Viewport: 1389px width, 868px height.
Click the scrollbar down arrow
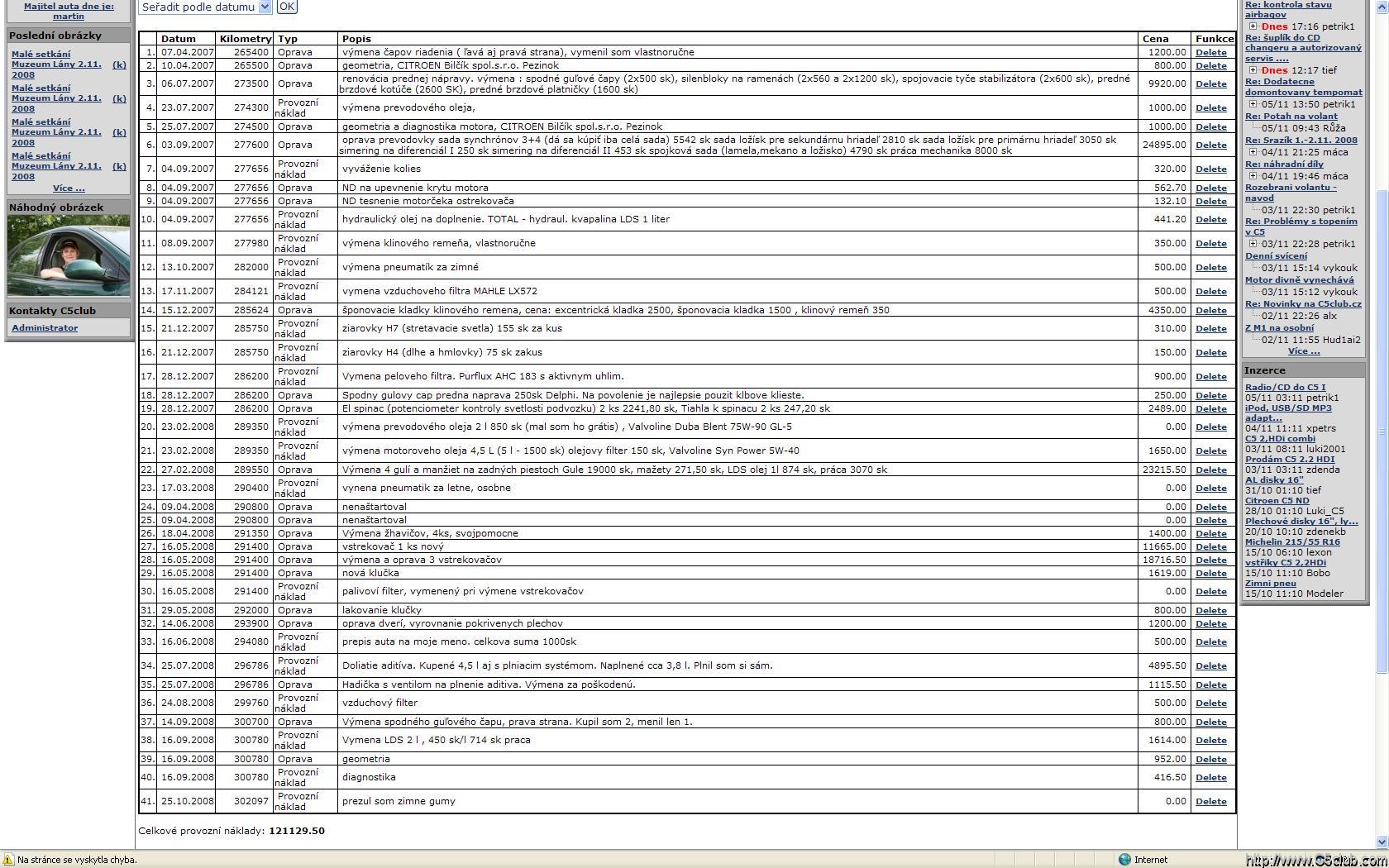point(1382,842)
